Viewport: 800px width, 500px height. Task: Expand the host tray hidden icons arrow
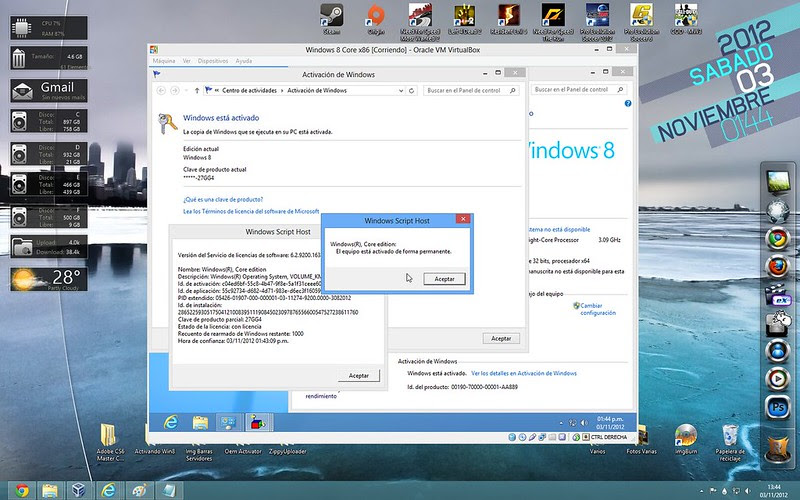tap(702, 491)
